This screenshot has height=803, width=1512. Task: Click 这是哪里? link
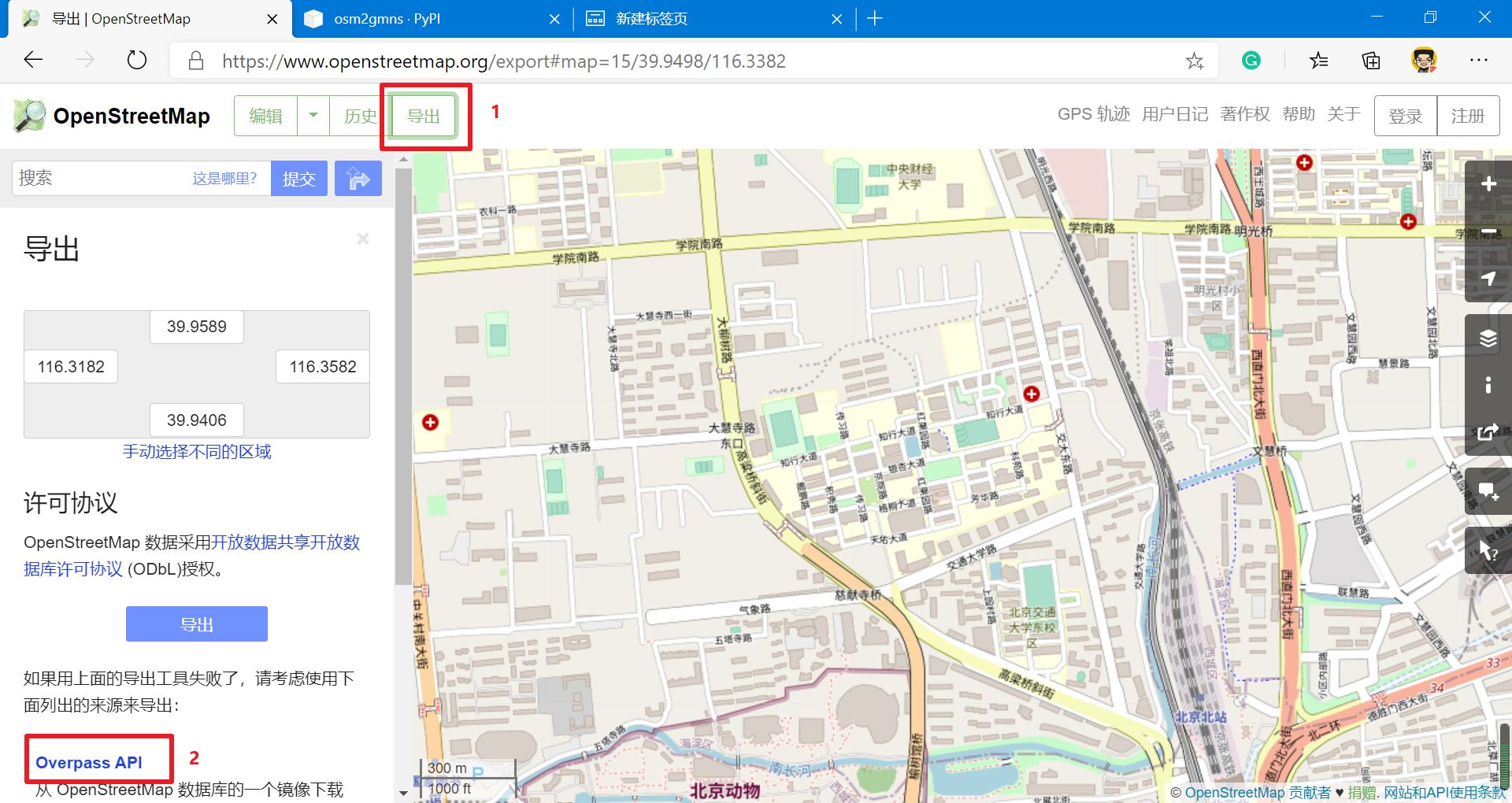(x=224, y=179)
